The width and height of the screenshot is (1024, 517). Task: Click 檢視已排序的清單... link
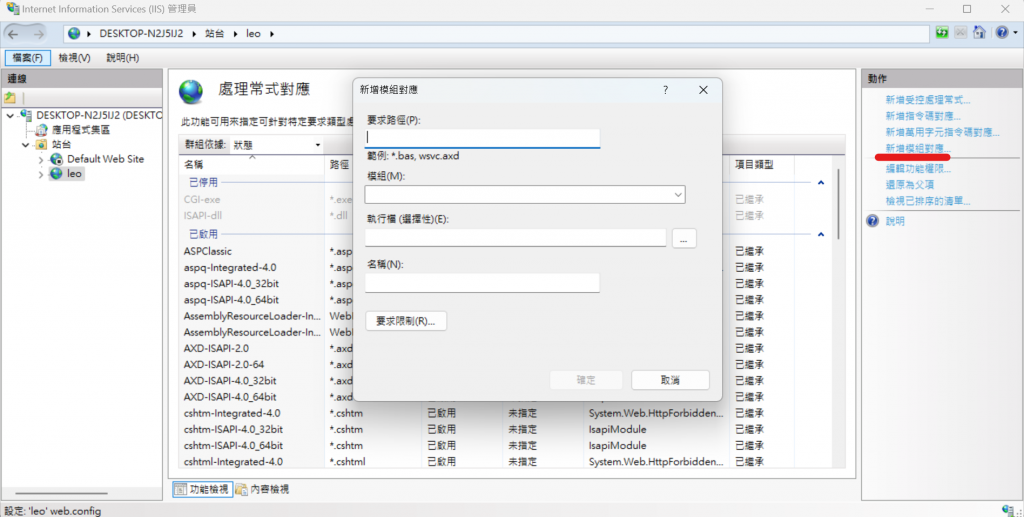click(927, 202)
